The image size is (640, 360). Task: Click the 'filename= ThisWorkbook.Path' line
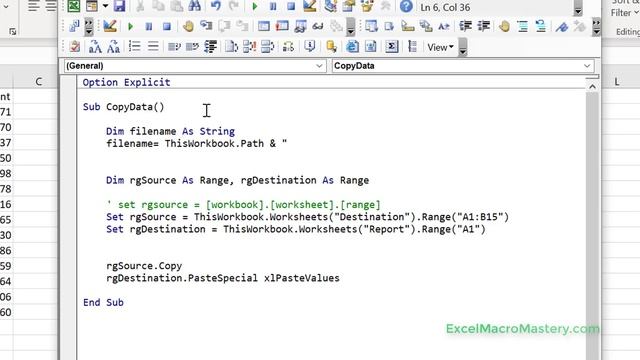(x=197, y=144)
